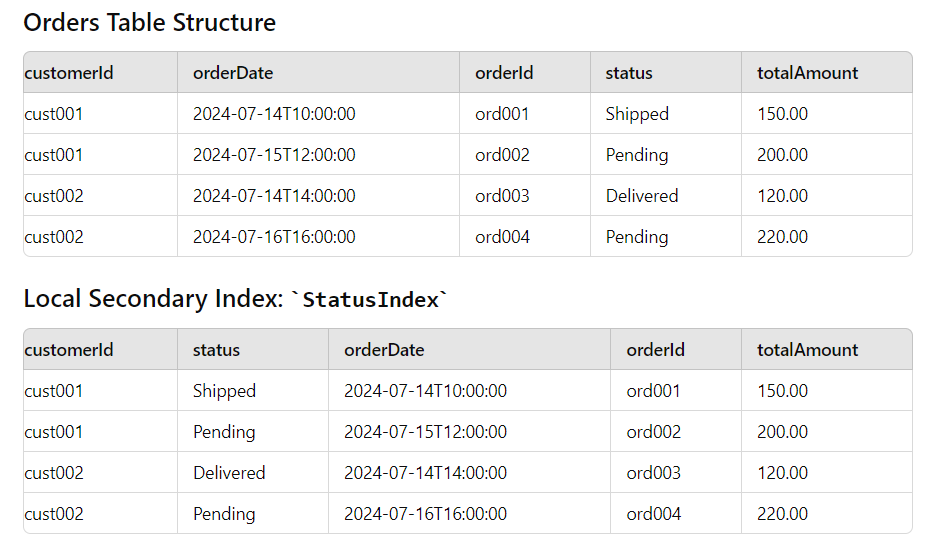The width and height of the screenshot is (925, 554).
Task: Click the Orders Table Structure heading
Action: [x=150, y=22]
